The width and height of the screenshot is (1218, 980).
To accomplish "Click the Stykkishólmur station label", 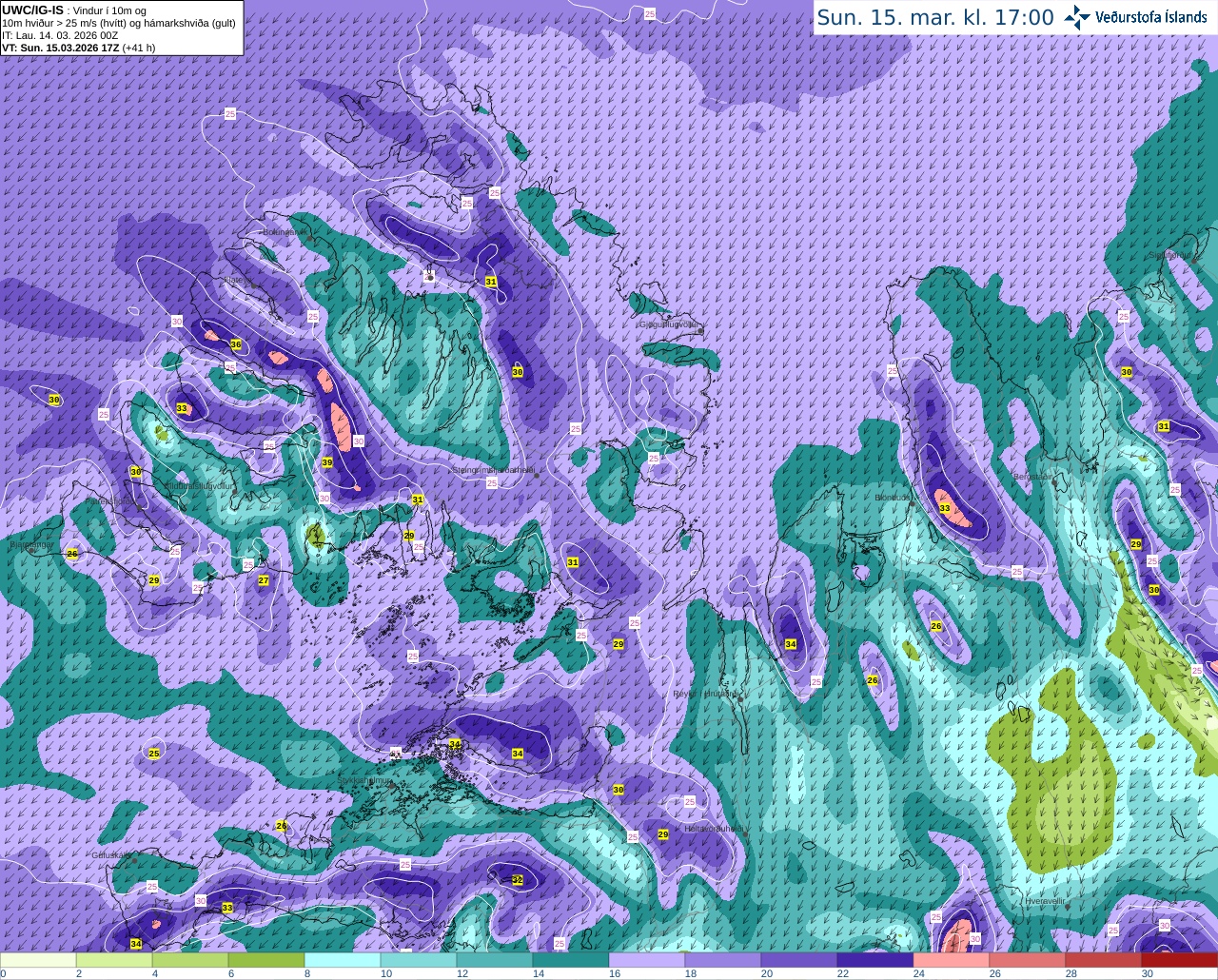I will coord(365,780).
